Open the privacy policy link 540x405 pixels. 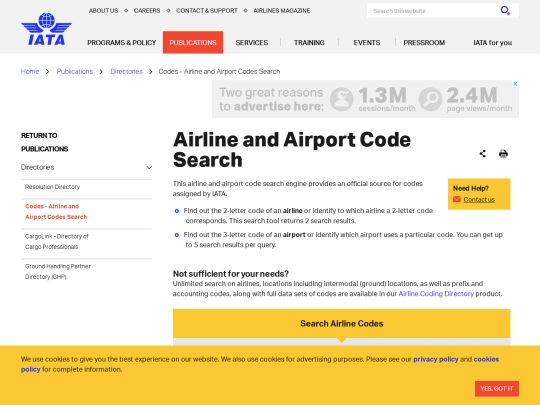click(436, 359)
